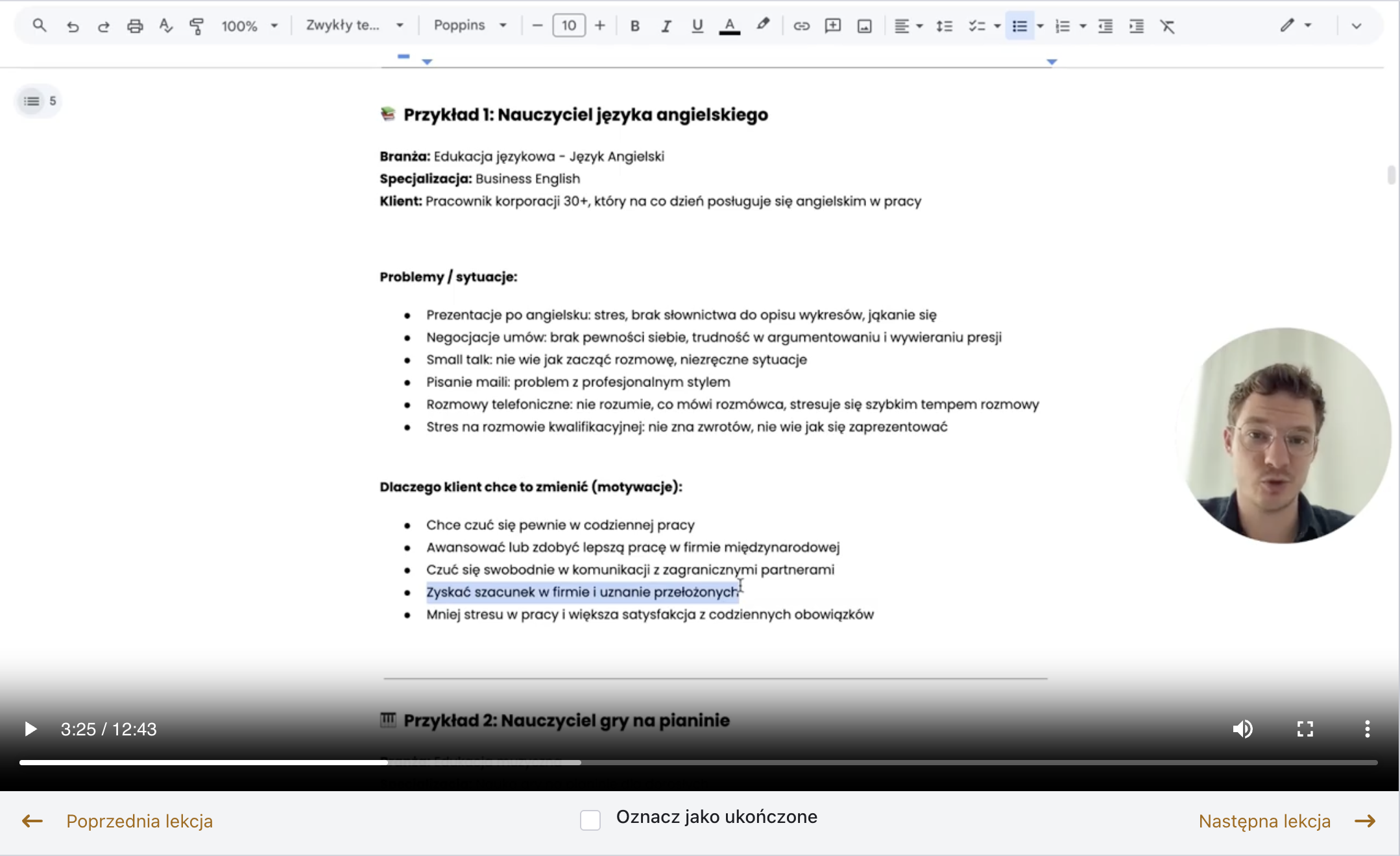This screenshot has height=856, width=1400.
Task: Go back to Poprzednia lekcja
Action: [x=117, y=821]
